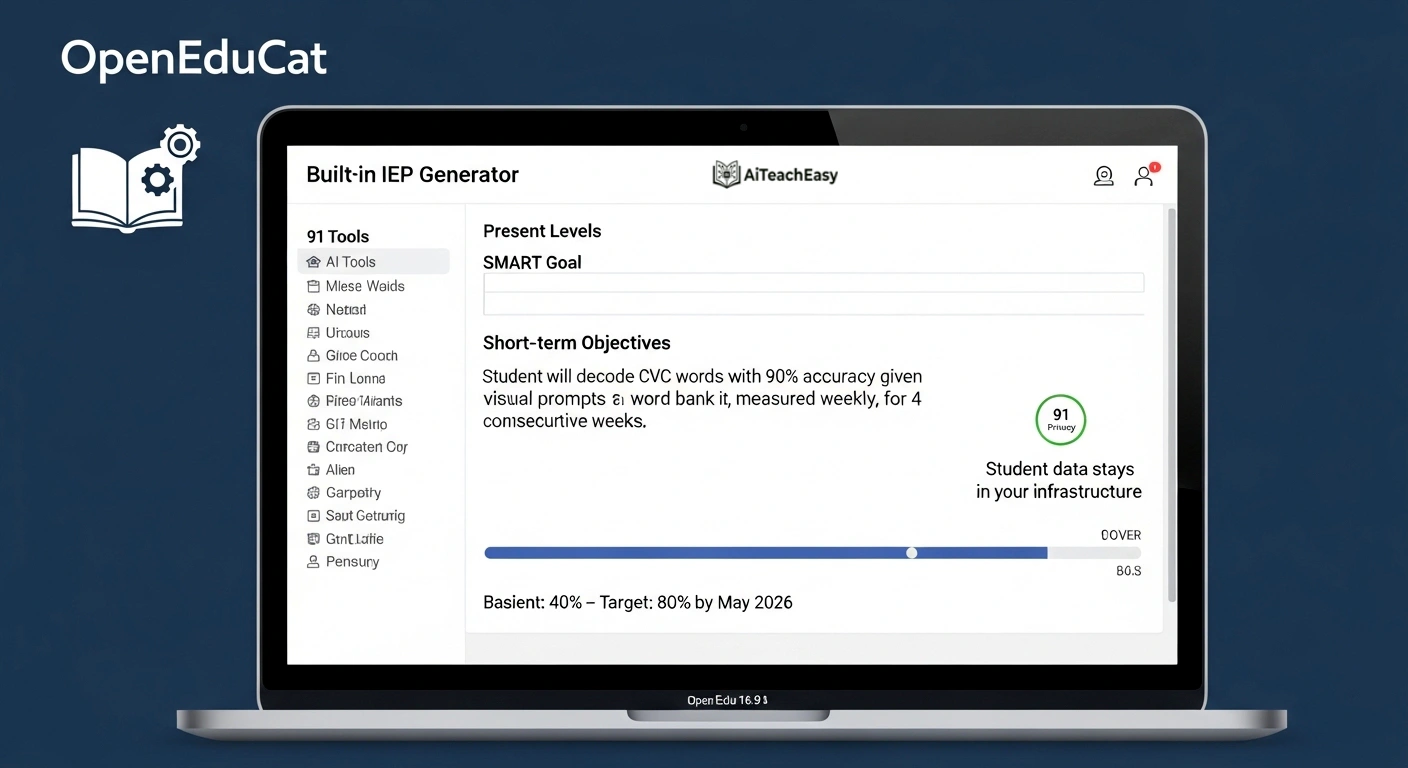Click the COVER label above the progress bar
The height and width of the screenshot is (768, 1408).
point(1121,535)
